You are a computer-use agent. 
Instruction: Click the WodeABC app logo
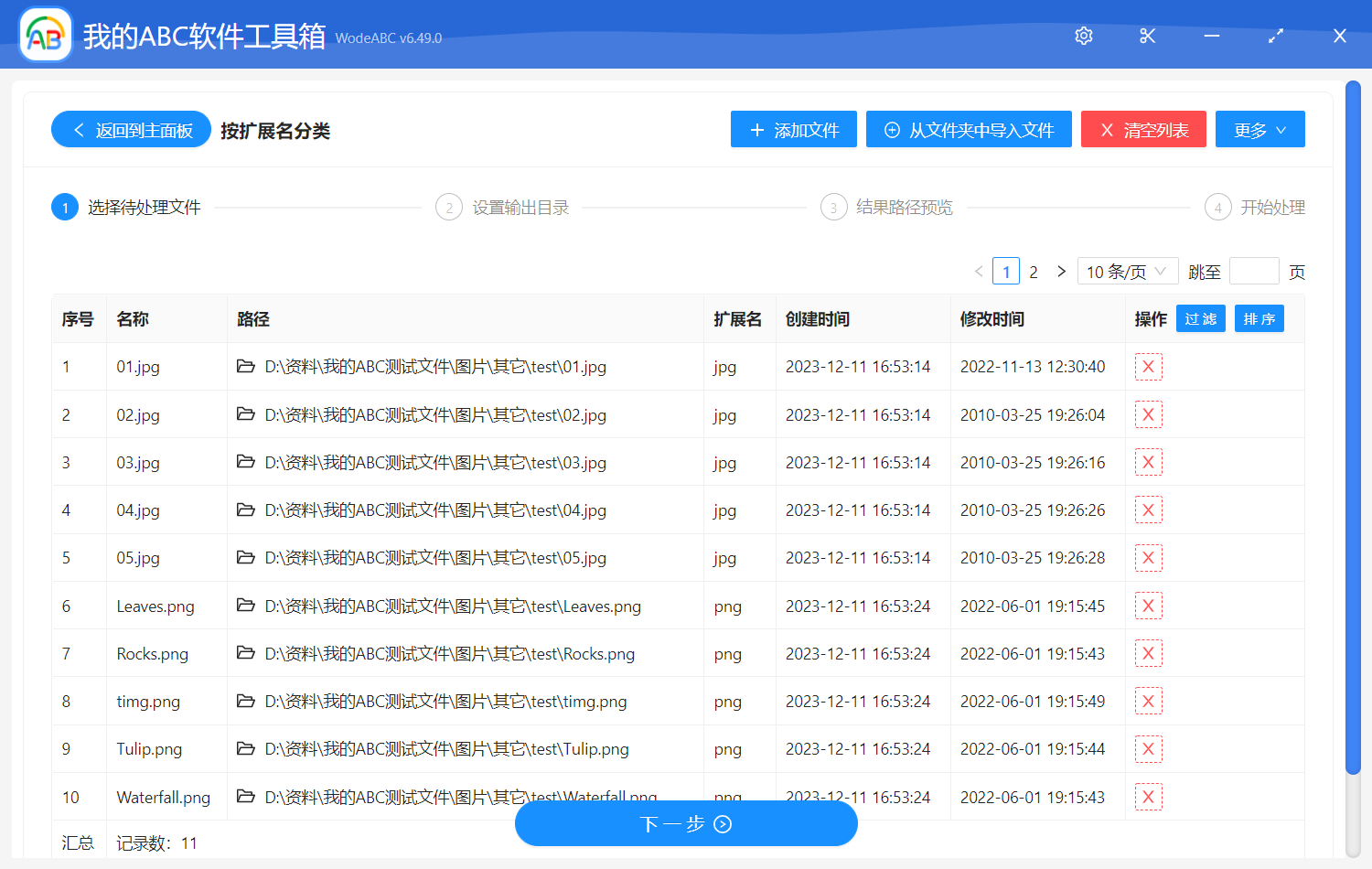[46, 36]
